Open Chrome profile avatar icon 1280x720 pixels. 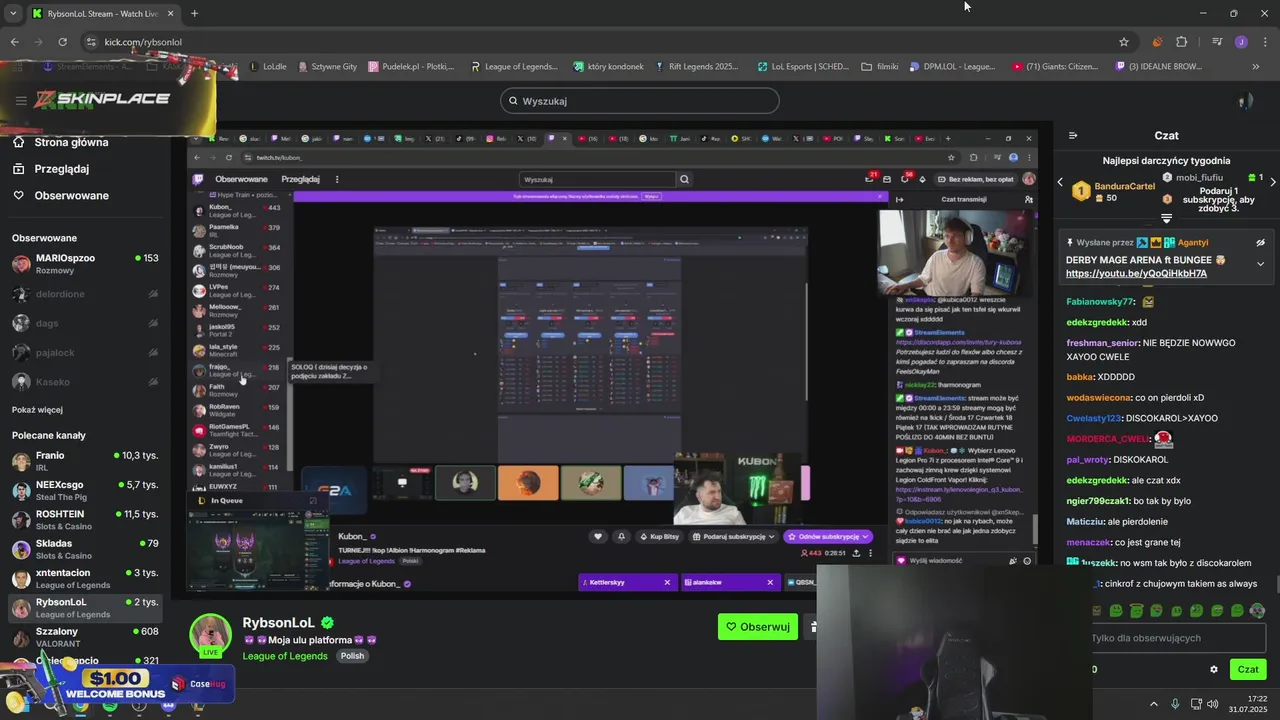[x=1241, y=42]
